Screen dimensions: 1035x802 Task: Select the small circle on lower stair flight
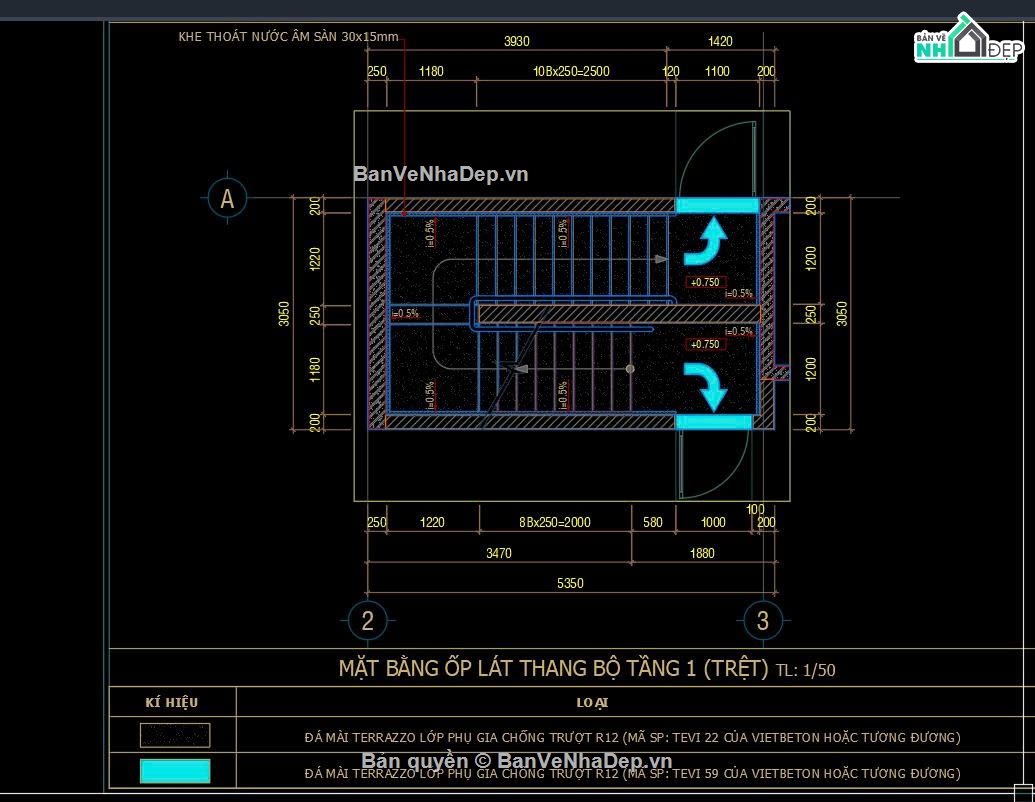point(630,369)
